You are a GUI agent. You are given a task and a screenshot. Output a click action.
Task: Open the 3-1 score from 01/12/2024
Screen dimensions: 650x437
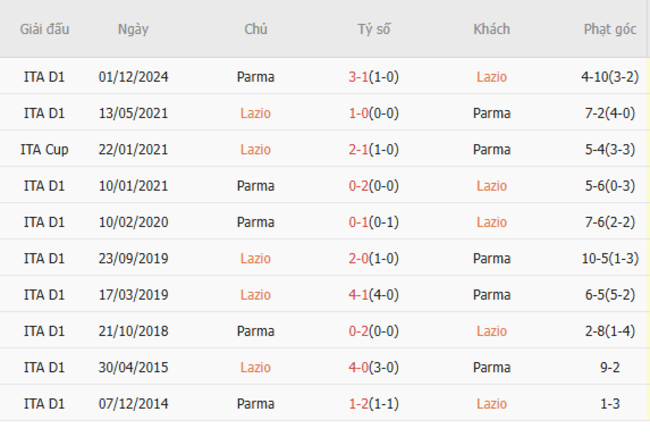pyautogui.click(x=359, y=76)
